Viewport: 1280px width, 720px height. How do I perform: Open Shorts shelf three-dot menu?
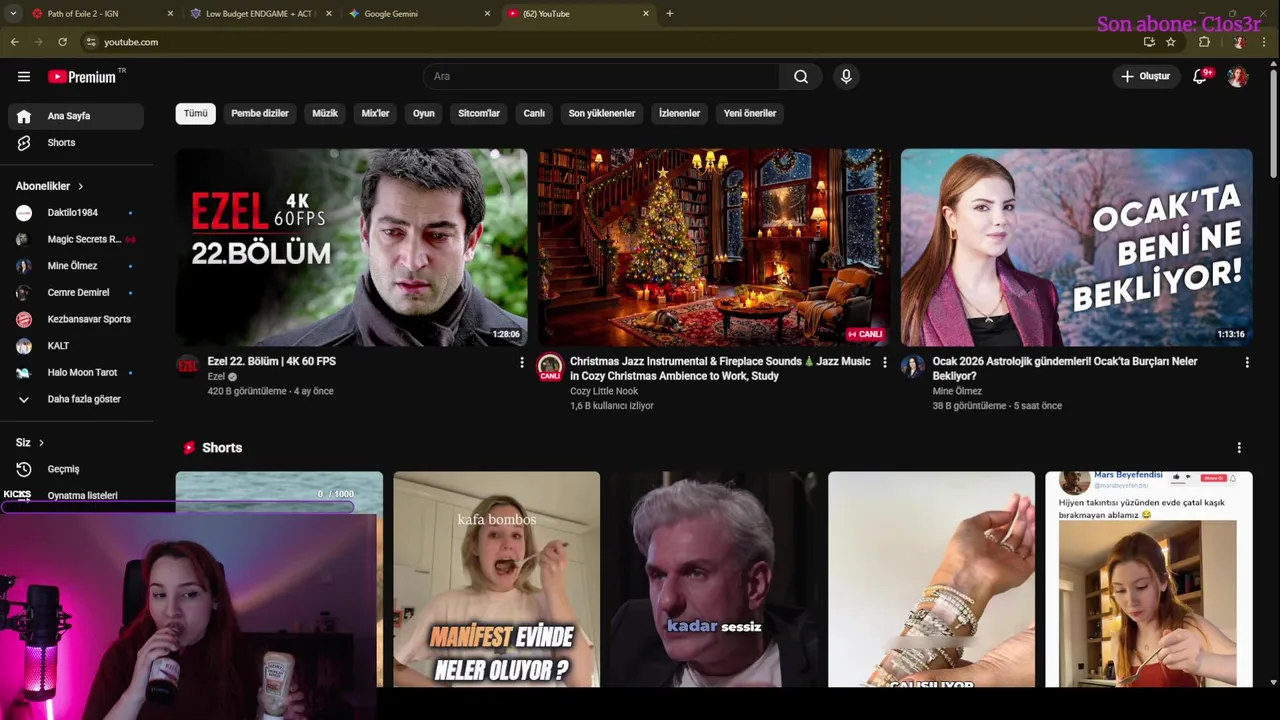point(1239,448)
